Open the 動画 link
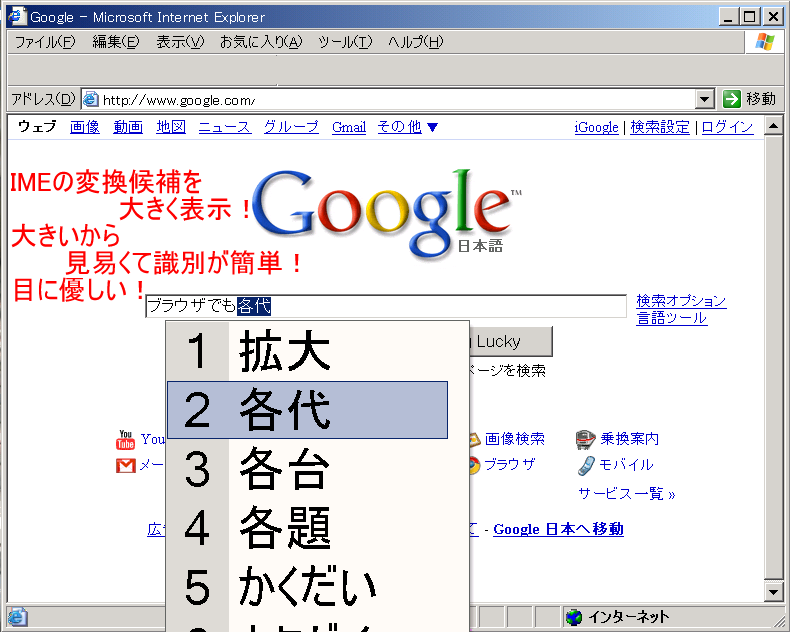The image size is (790, 632). point(128,127)
